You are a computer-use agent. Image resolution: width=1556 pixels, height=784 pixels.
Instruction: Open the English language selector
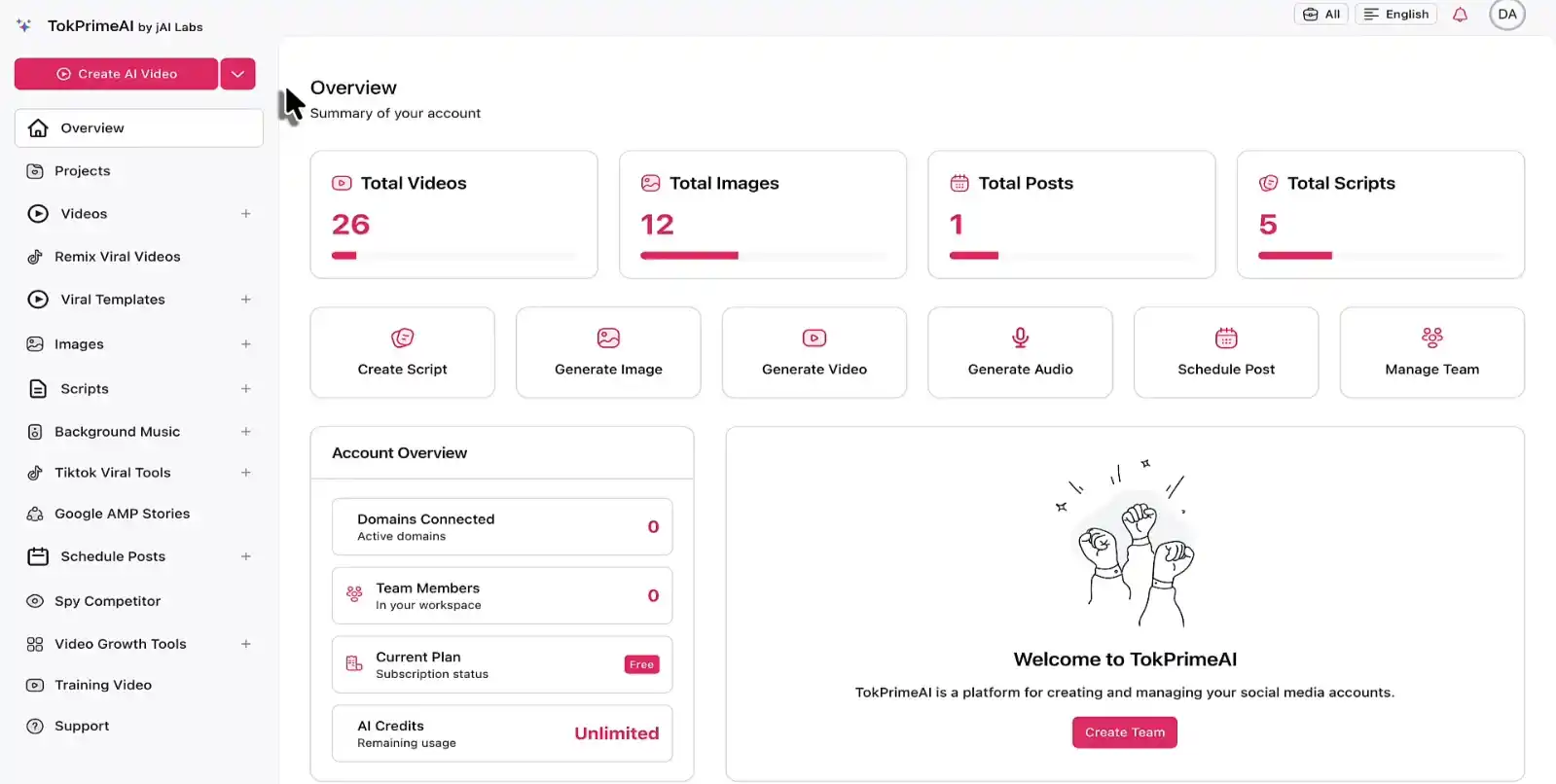[1395, 15]
